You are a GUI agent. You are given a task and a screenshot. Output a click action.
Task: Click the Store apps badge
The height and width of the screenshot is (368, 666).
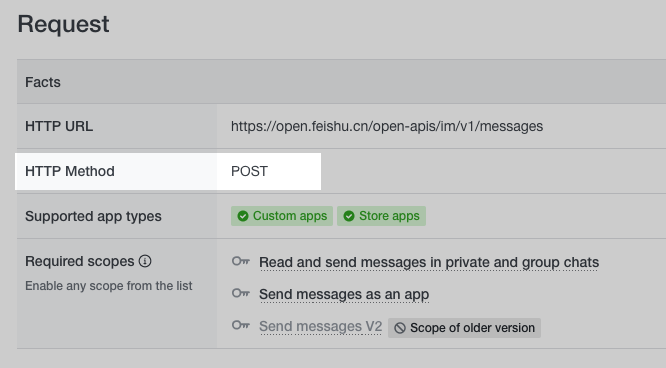(381, 216)
